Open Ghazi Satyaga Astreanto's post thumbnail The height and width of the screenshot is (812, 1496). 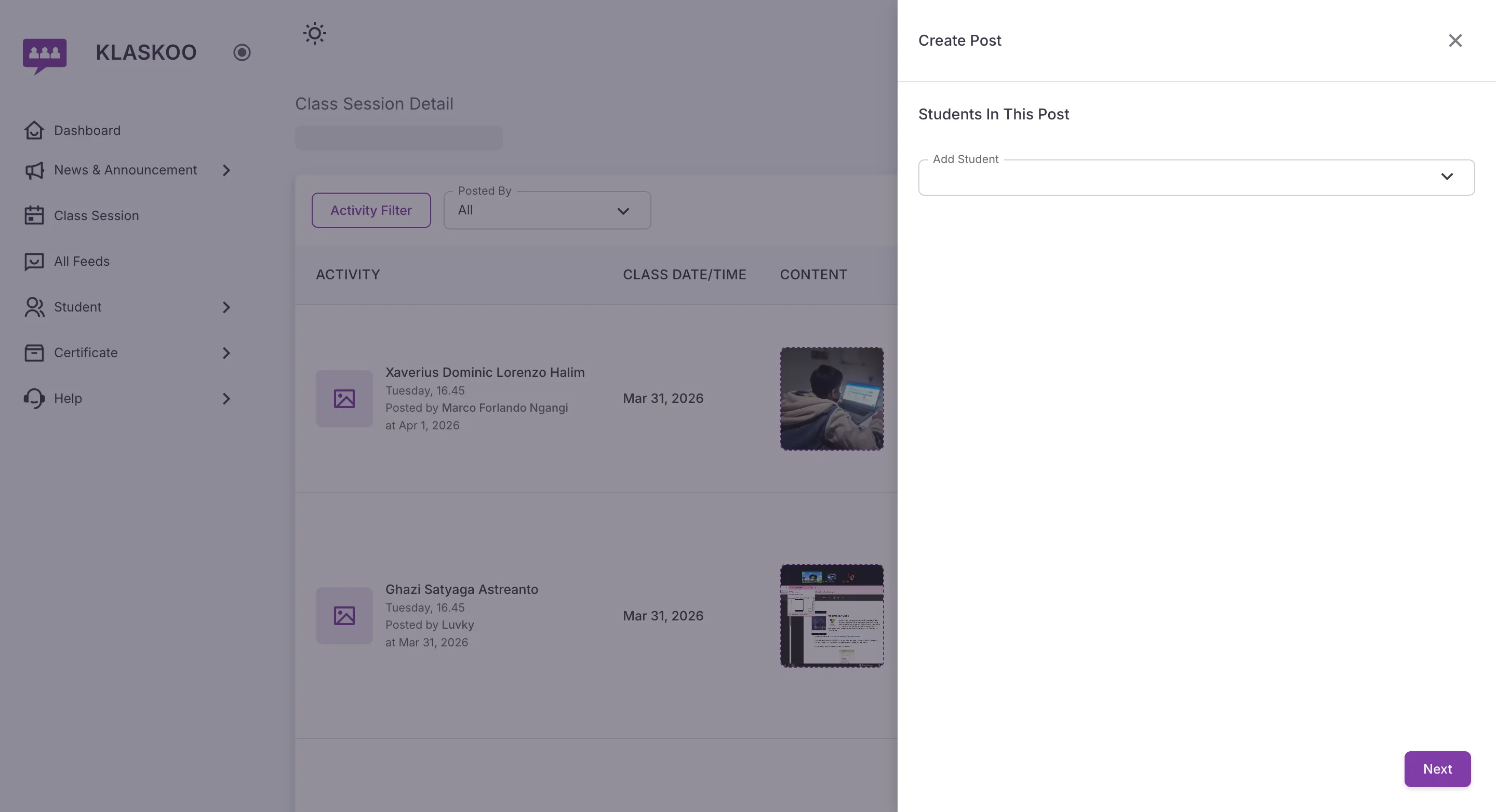point(832,616)
